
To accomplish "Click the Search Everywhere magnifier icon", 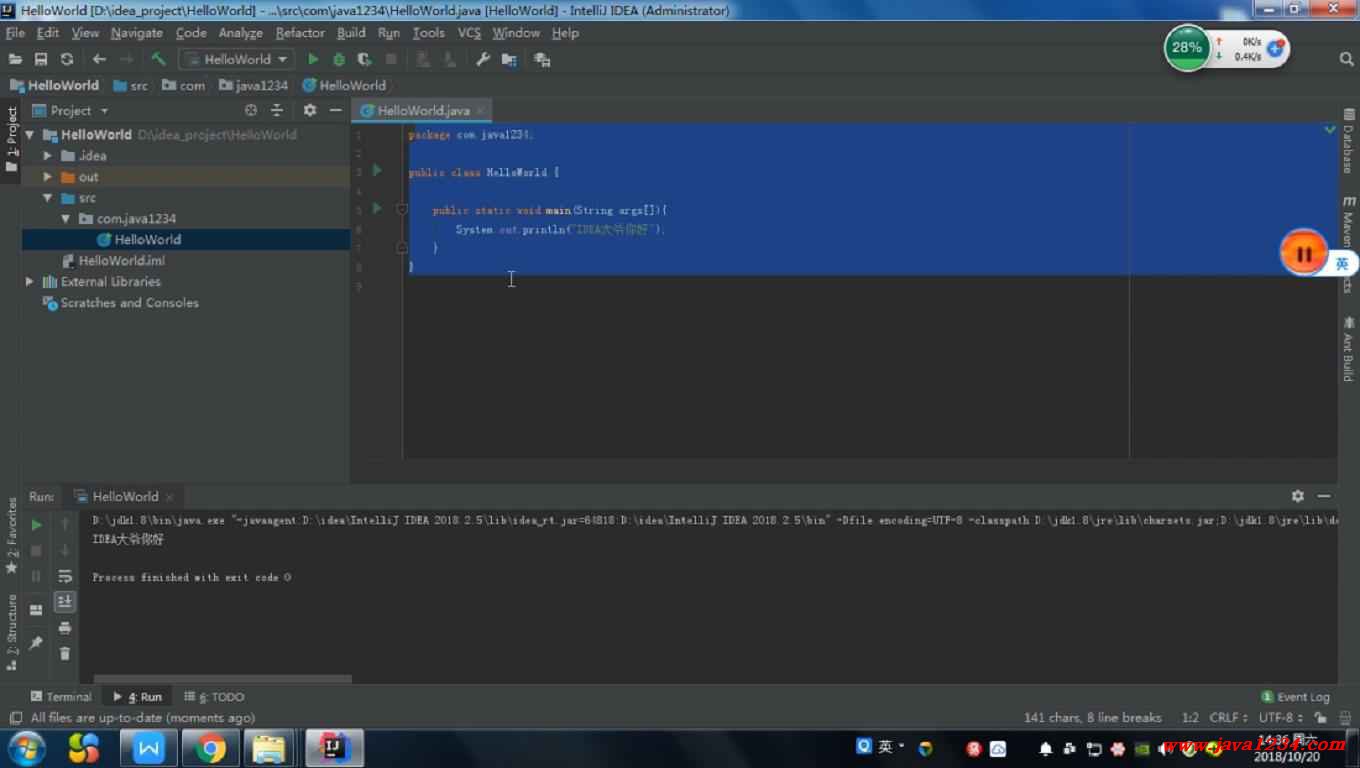I will [x=1345, y=59].
